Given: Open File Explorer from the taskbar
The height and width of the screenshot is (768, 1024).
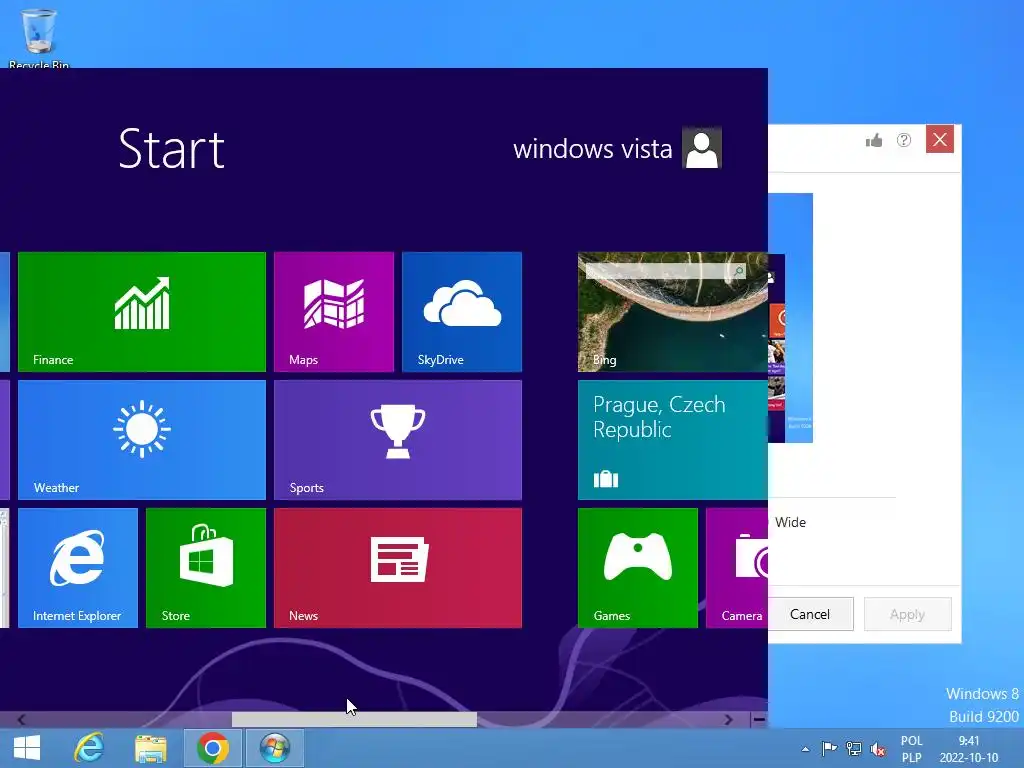Looking at the screenshot, I should (x=151, y=748).
